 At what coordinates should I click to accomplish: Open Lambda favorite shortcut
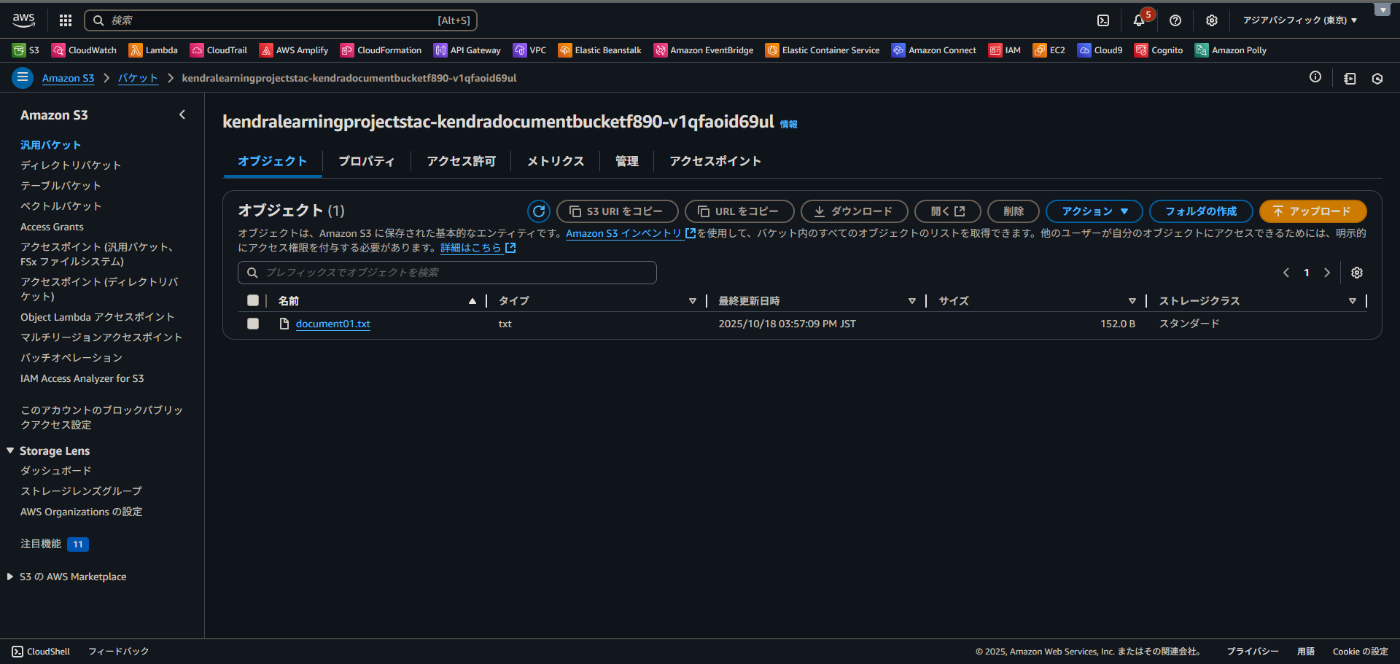tap(153, 50)
